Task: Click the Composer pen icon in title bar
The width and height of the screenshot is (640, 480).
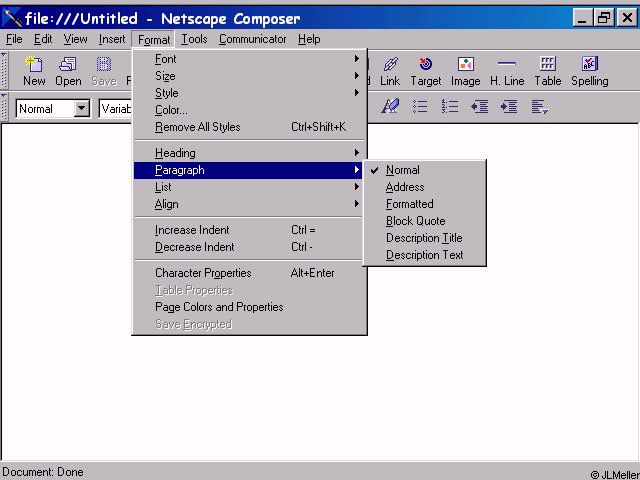Action: click(11, 18)
